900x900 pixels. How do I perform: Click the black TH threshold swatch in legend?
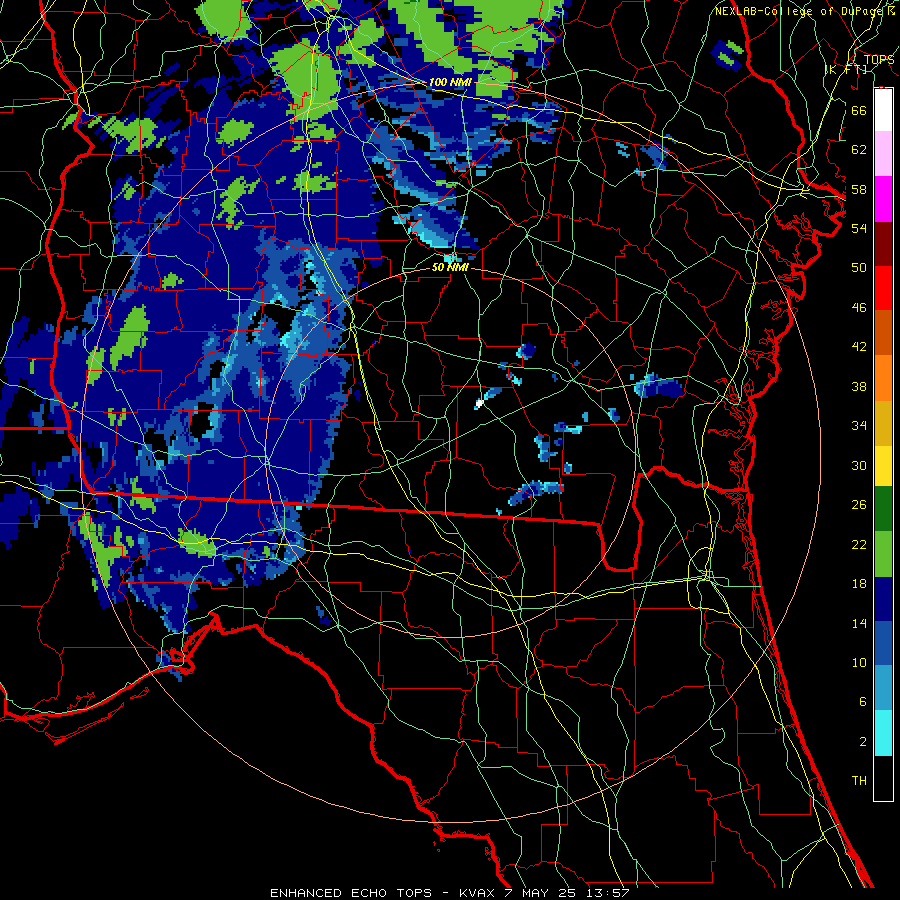pyautogui.click(x=883, y=778)
